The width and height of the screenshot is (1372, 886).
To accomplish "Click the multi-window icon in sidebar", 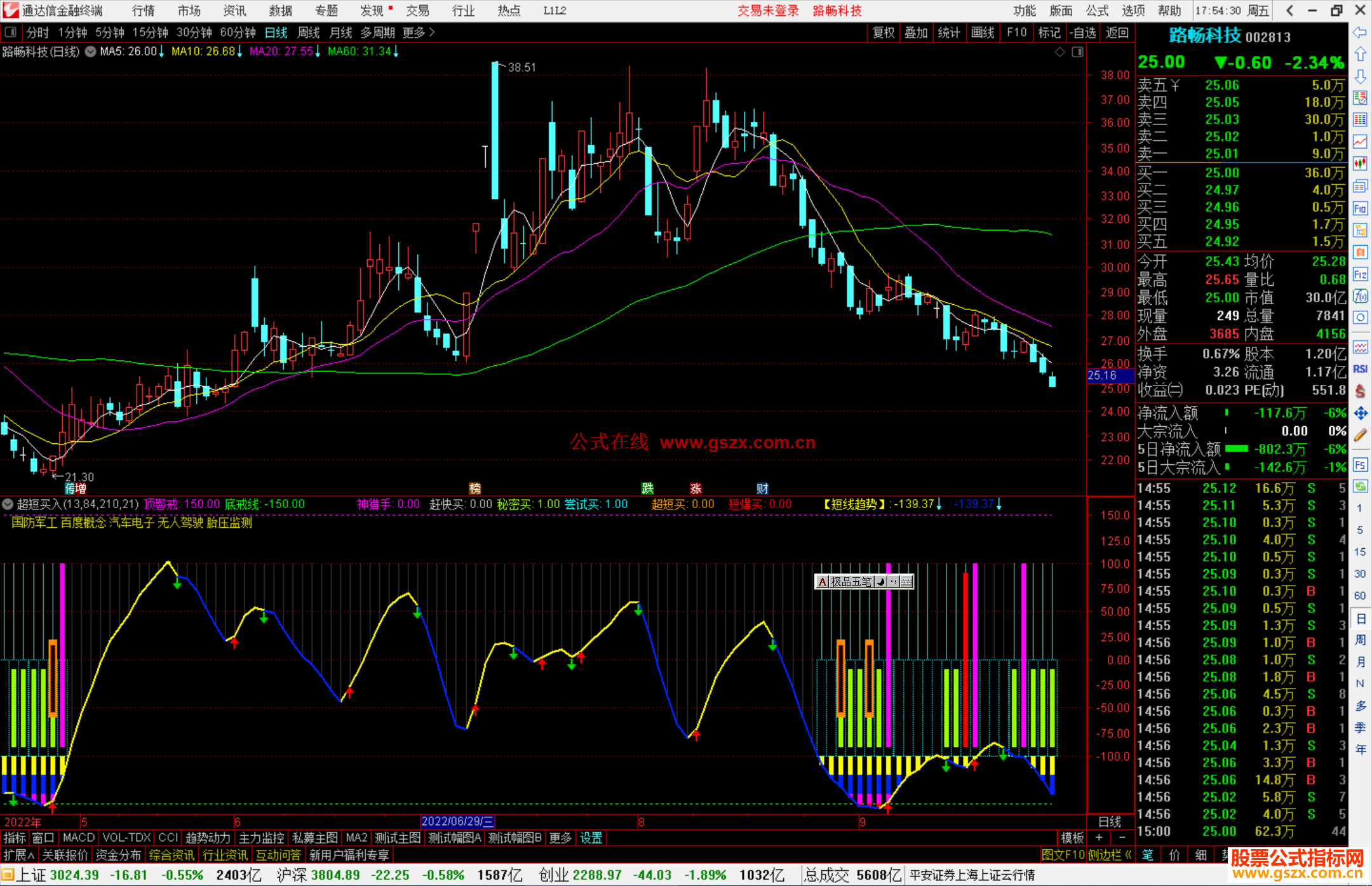I will (1360, 186).
